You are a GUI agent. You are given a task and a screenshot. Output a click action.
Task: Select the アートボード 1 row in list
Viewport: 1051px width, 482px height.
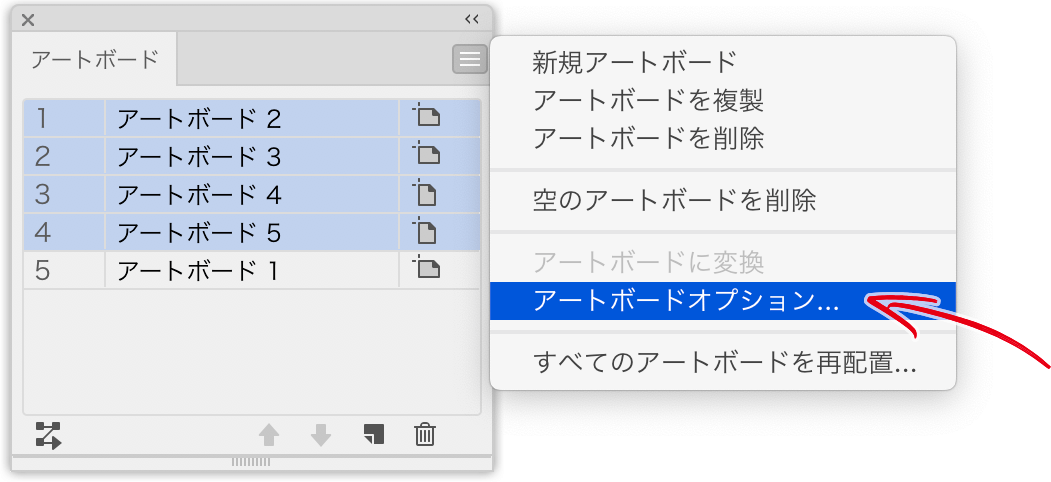click(252, 270)
